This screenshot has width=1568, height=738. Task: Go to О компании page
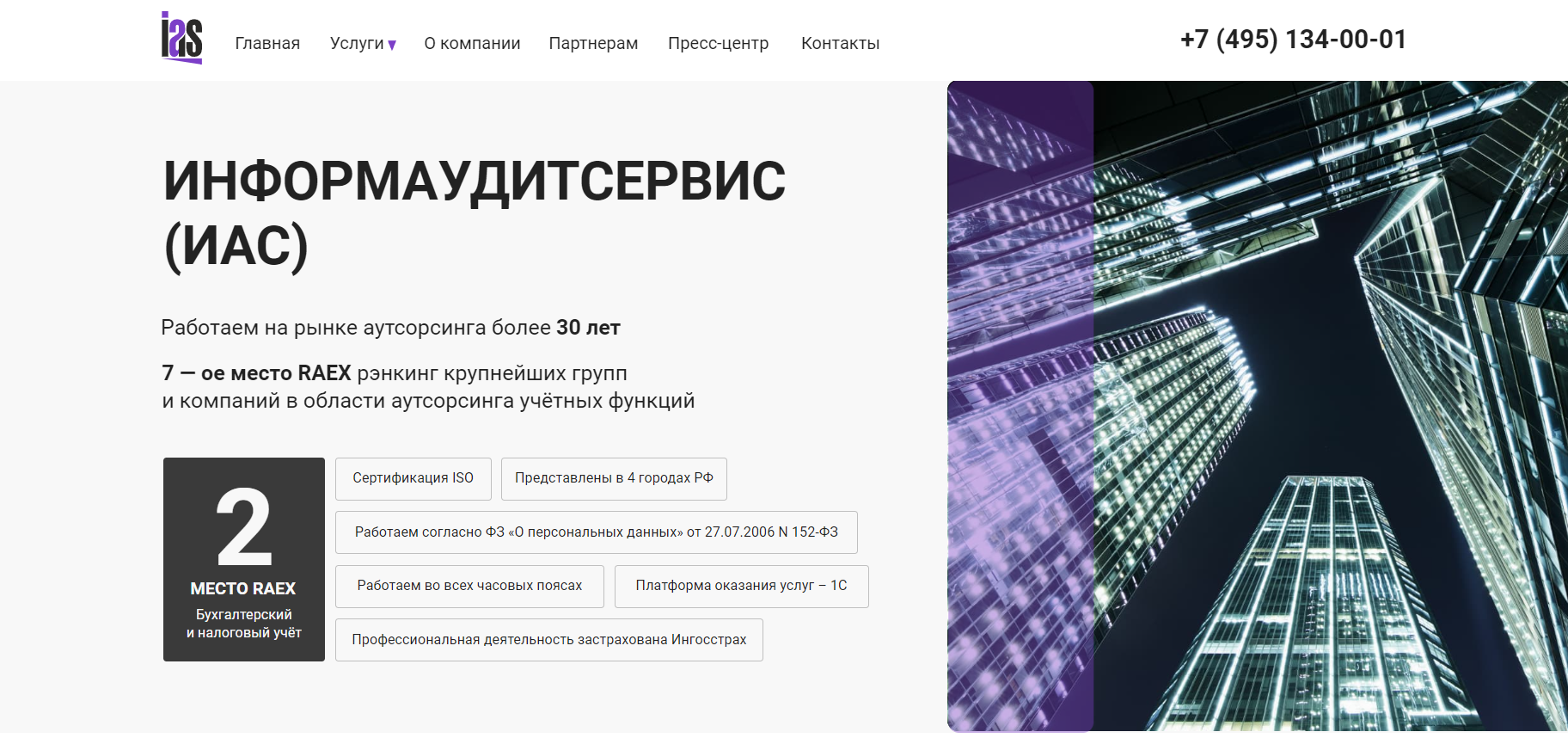pyautogui.click(x=472, y=43)
